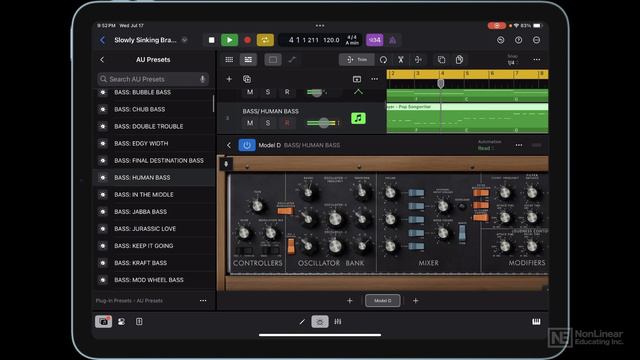Stop playback with the stop button
640x360 pixels.
(x=211, y=40)
